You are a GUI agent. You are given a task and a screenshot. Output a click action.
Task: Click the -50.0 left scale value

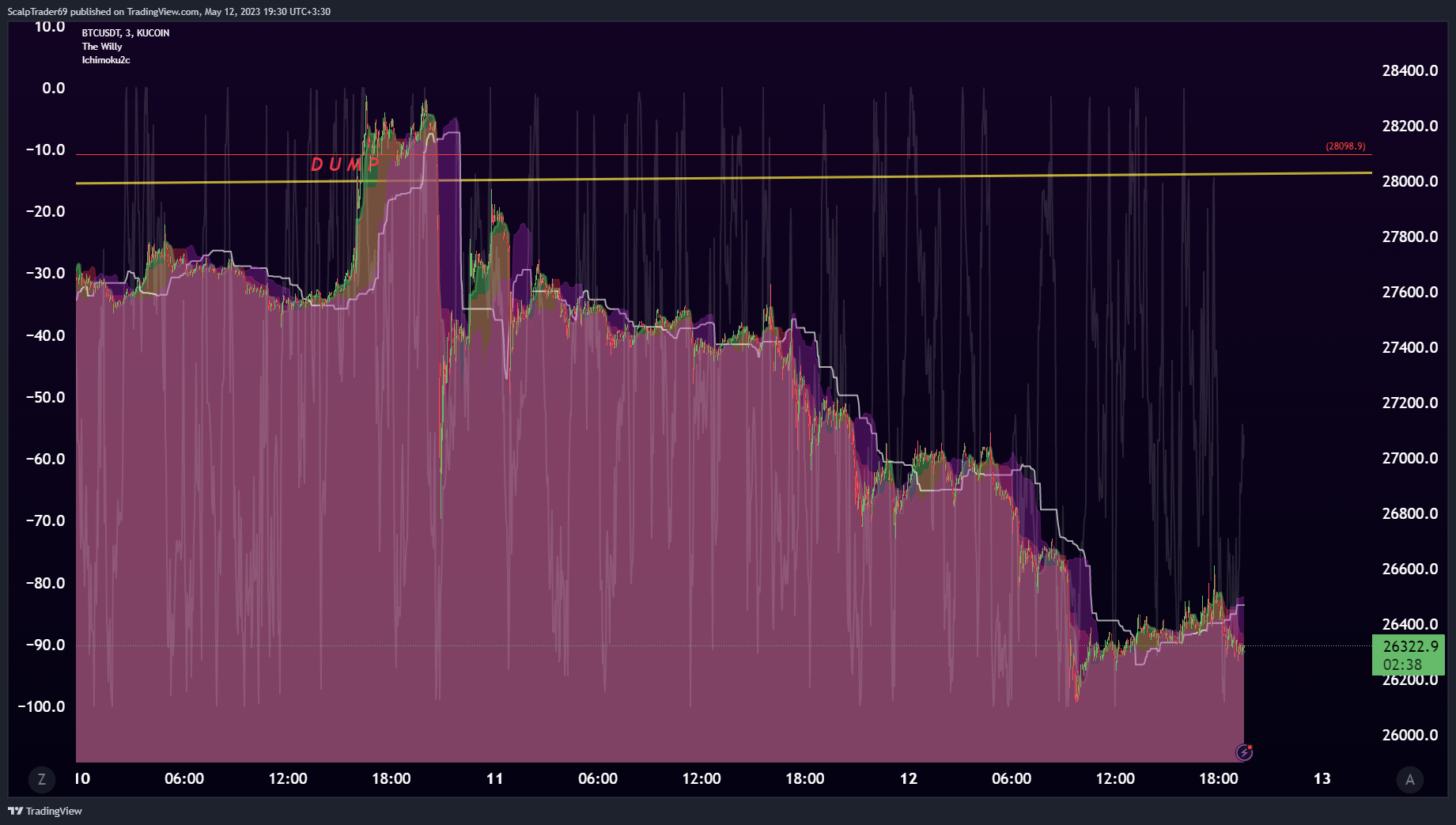(45, 397)
